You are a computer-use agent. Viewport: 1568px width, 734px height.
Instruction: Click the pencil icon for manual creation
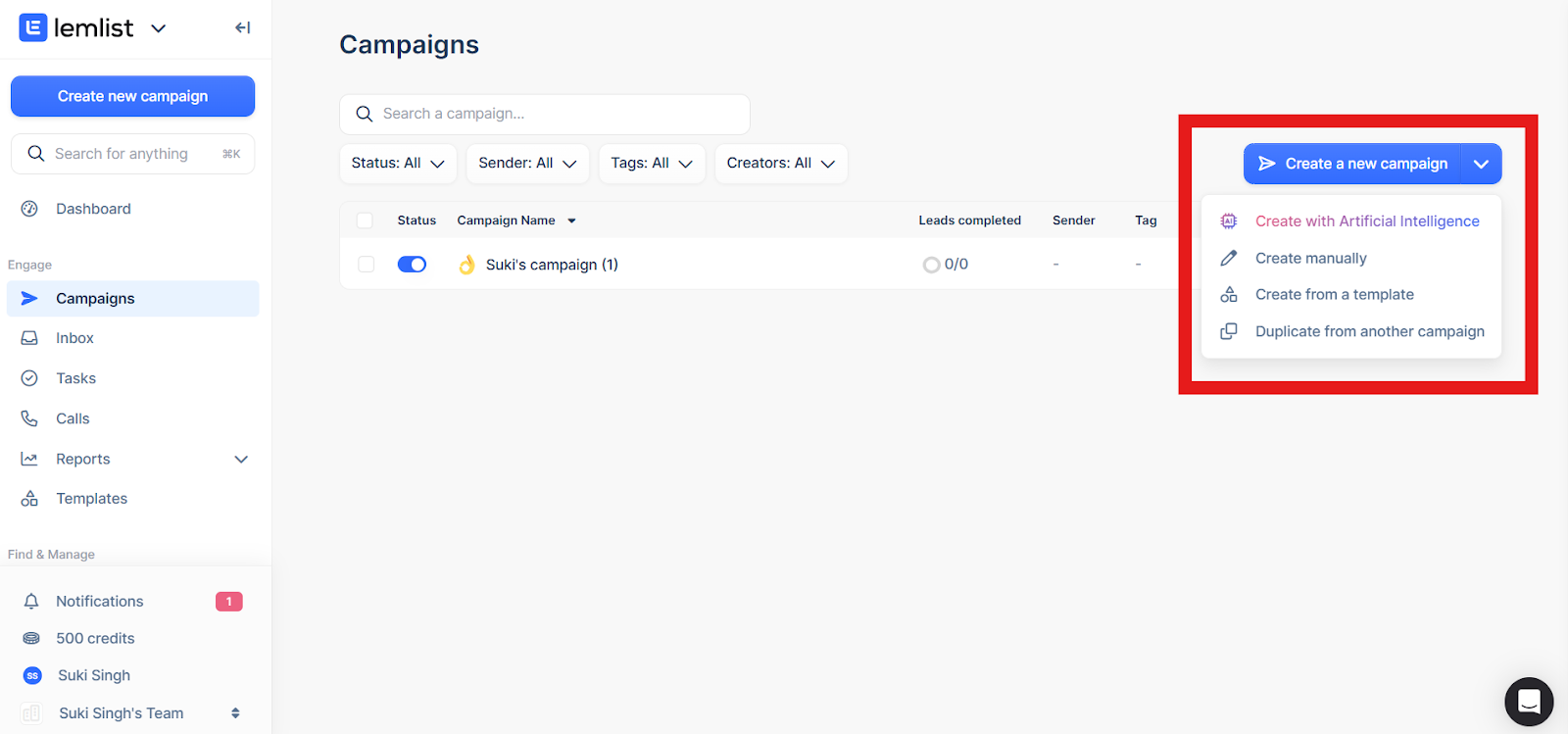coord(1228,258)
